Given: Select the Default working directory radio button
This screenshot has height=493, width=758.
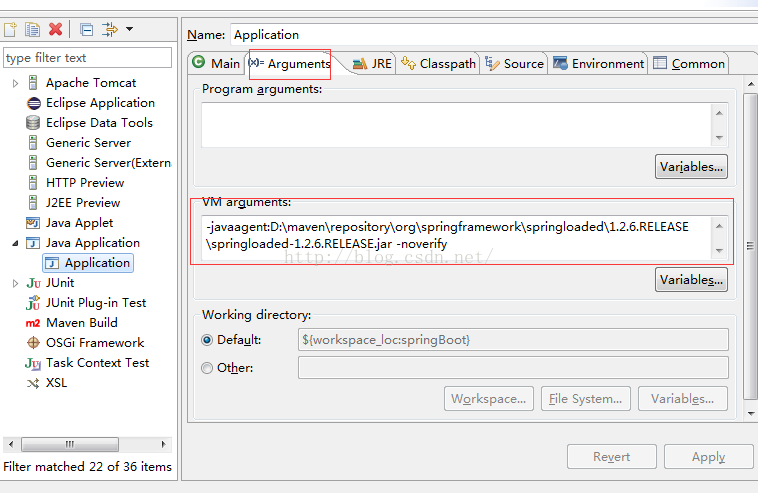Looking at the screenshot, I should (207, 340).
